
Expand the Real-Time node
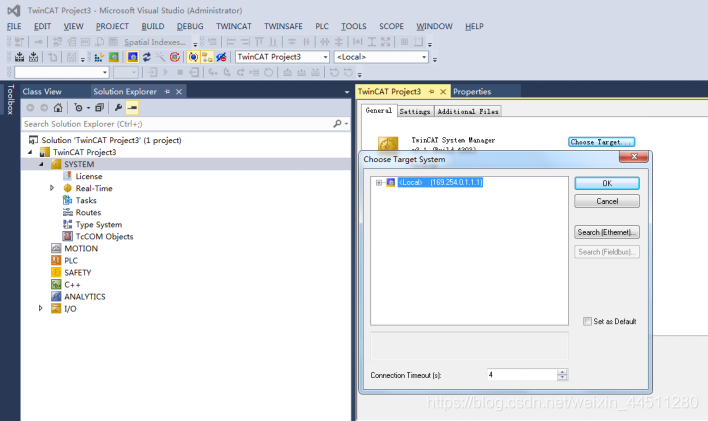pyautogui.click(x=51, y=188)
